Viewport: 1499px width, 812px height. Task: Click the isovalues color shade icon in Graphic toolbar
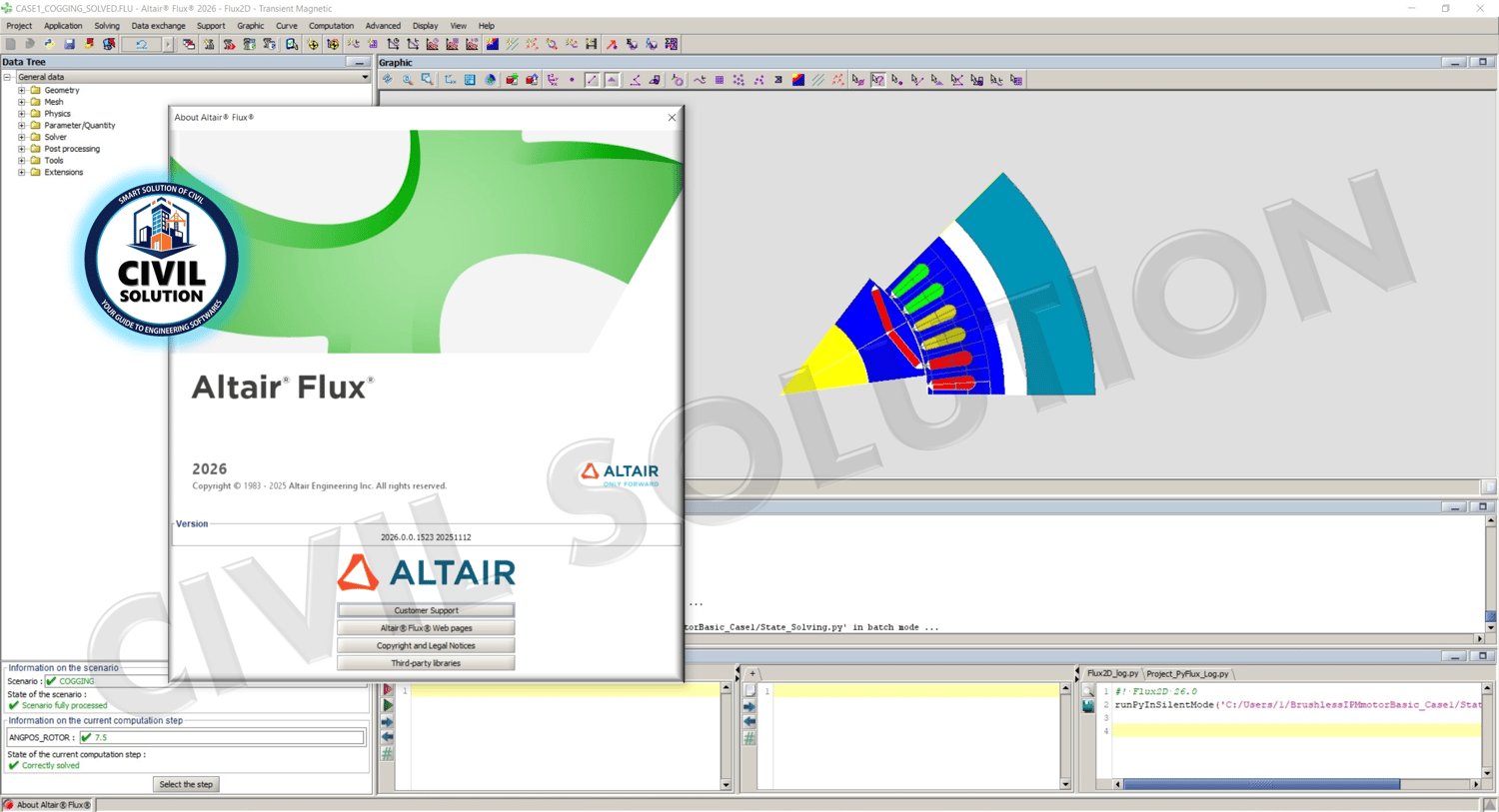797,80
